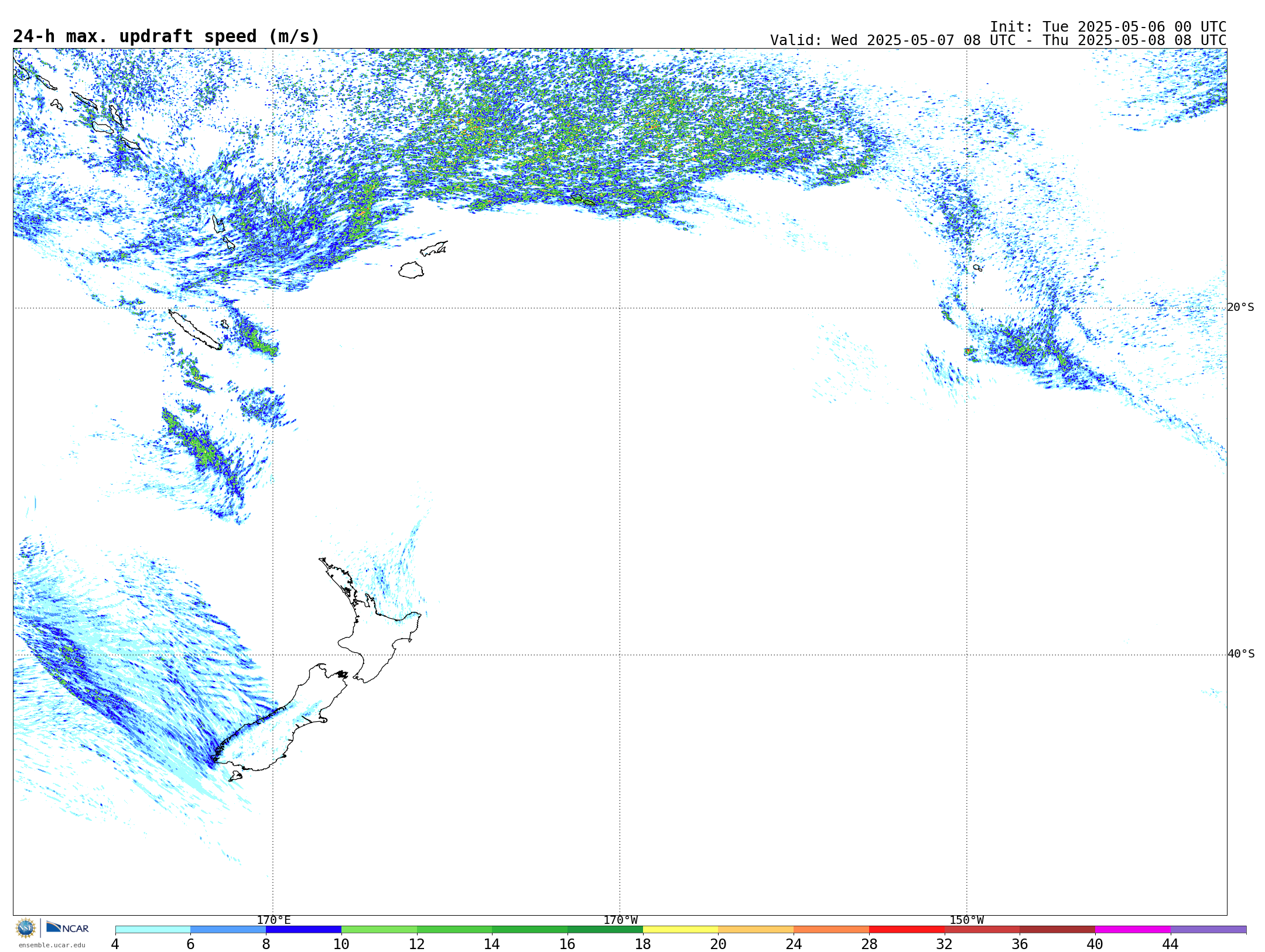This screenshot has height=952, width=1265.
Task: Select the light cyan 4–6 colorbar segment
Action: pos(153,930)
